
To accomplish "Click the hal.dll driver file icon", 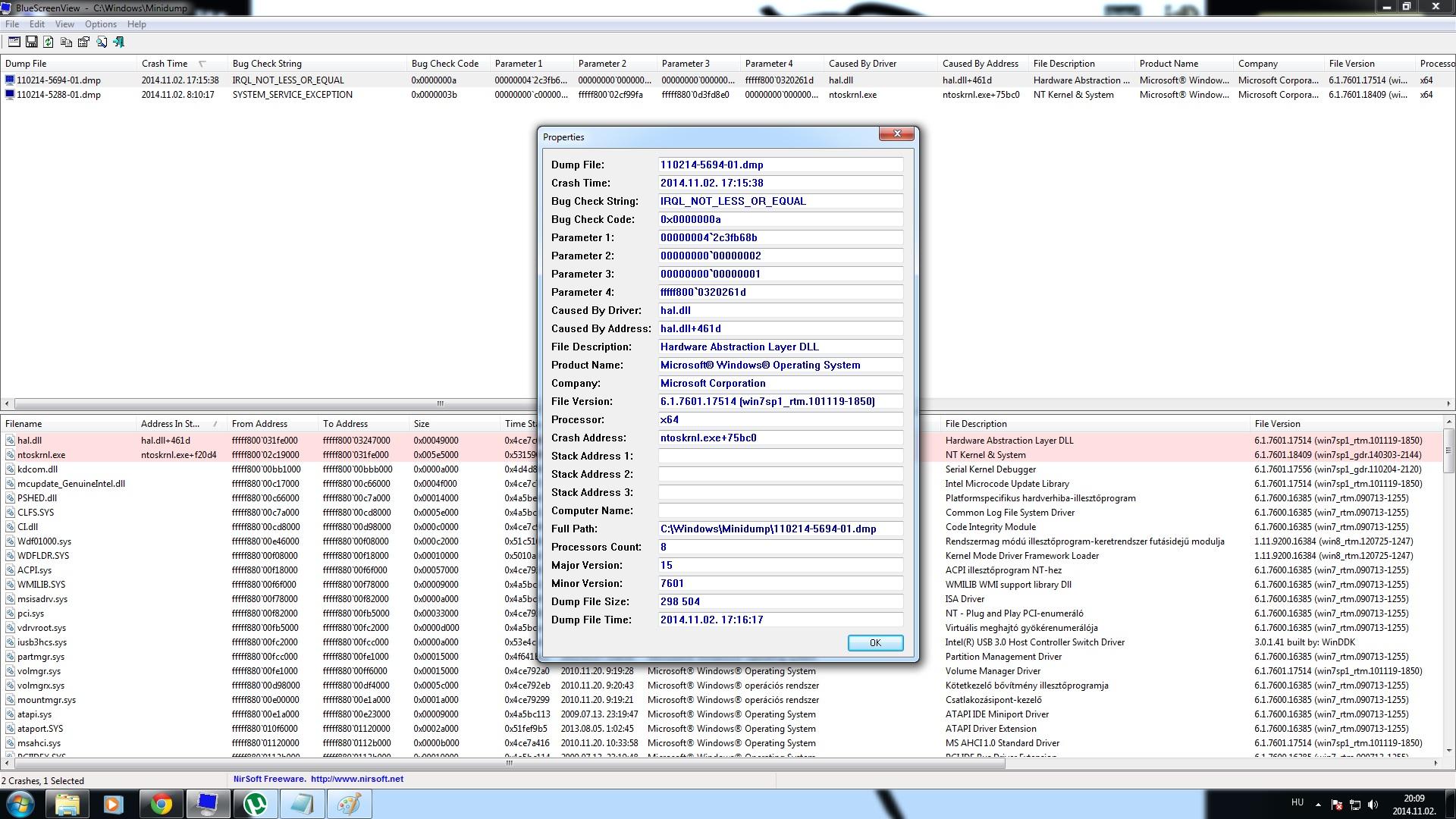I will coord(11,441).
